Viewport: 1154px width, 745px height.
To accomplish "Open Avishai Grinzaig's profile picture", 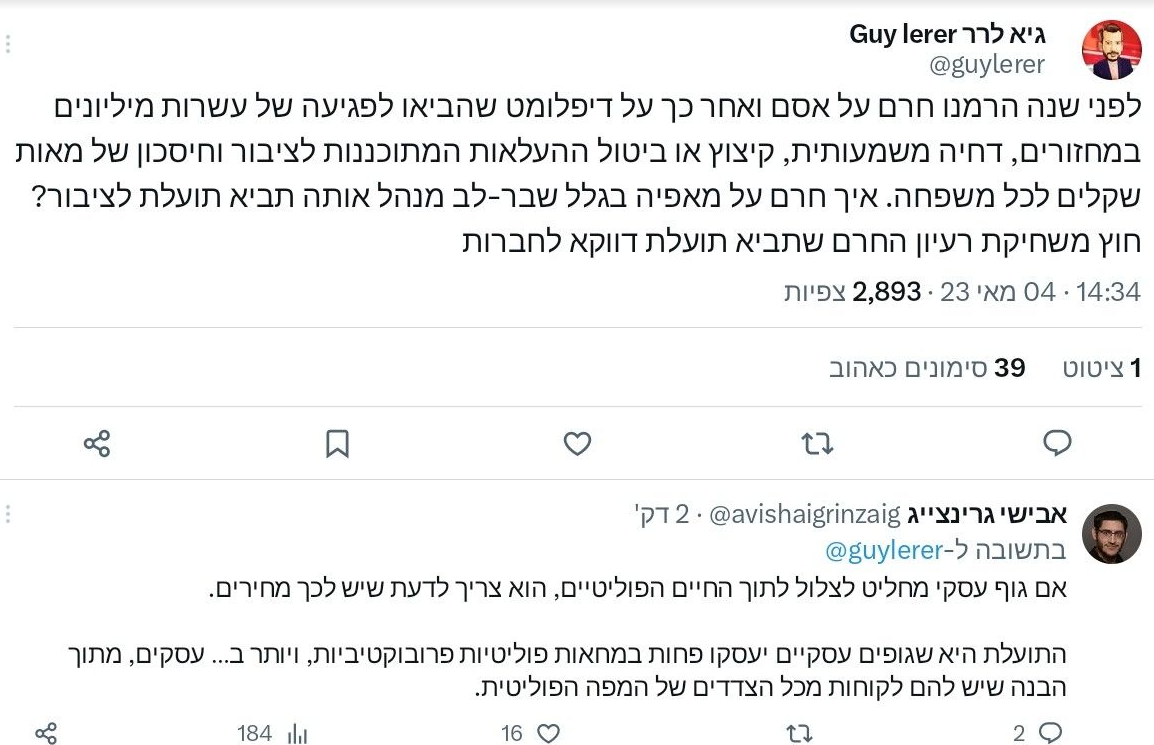I will point(1112,535).
